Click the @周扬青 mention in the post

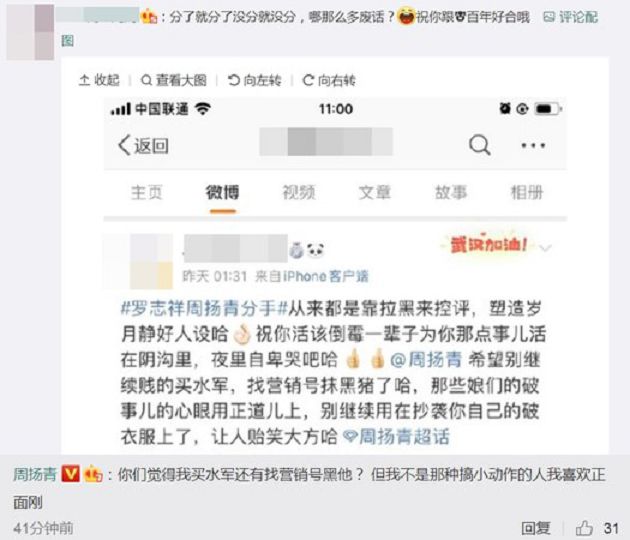pyautogui.click(x=426, y=360)
